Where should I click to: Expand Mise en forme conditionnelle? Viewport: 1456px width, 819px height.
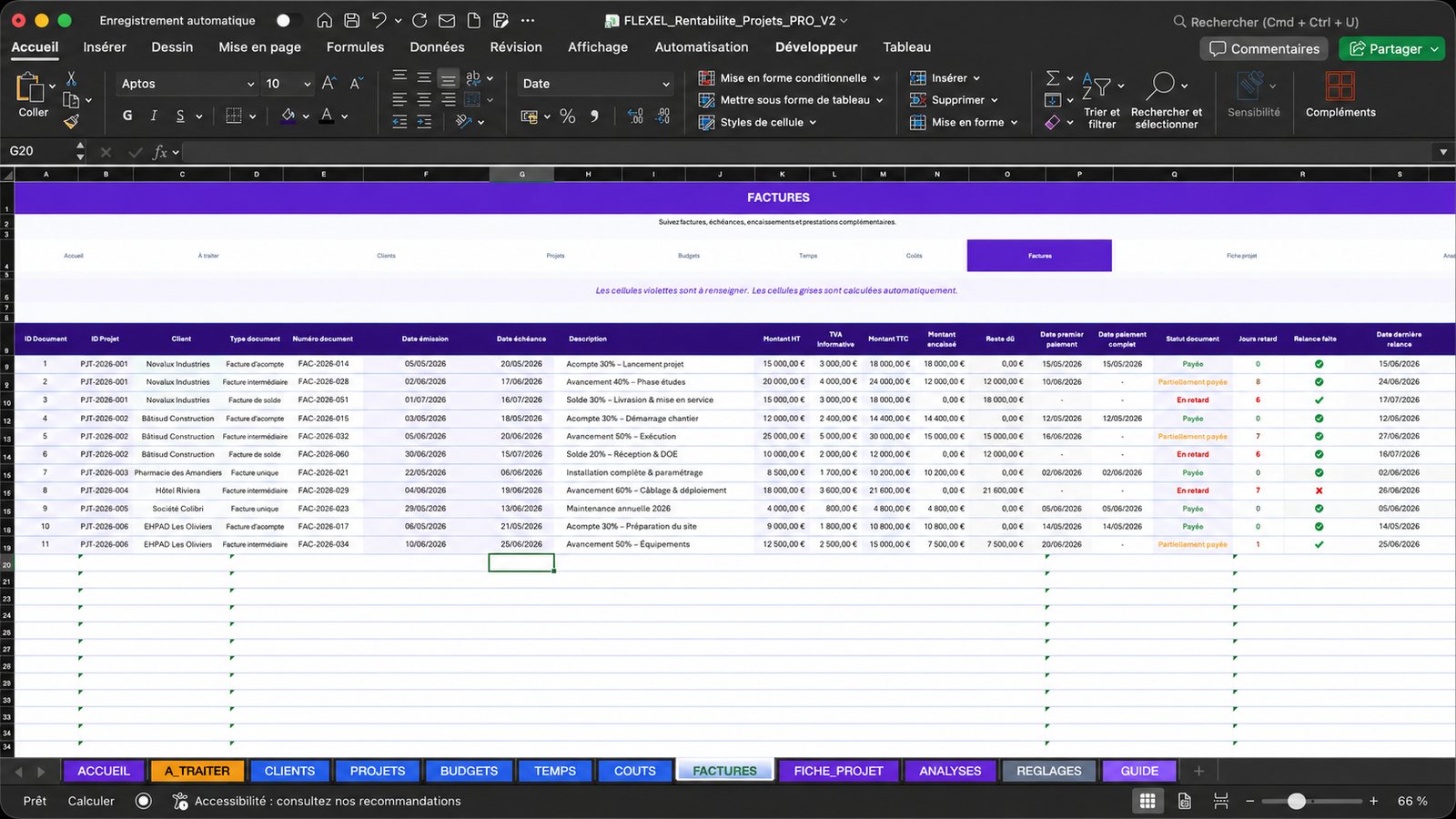coord(876,78)
